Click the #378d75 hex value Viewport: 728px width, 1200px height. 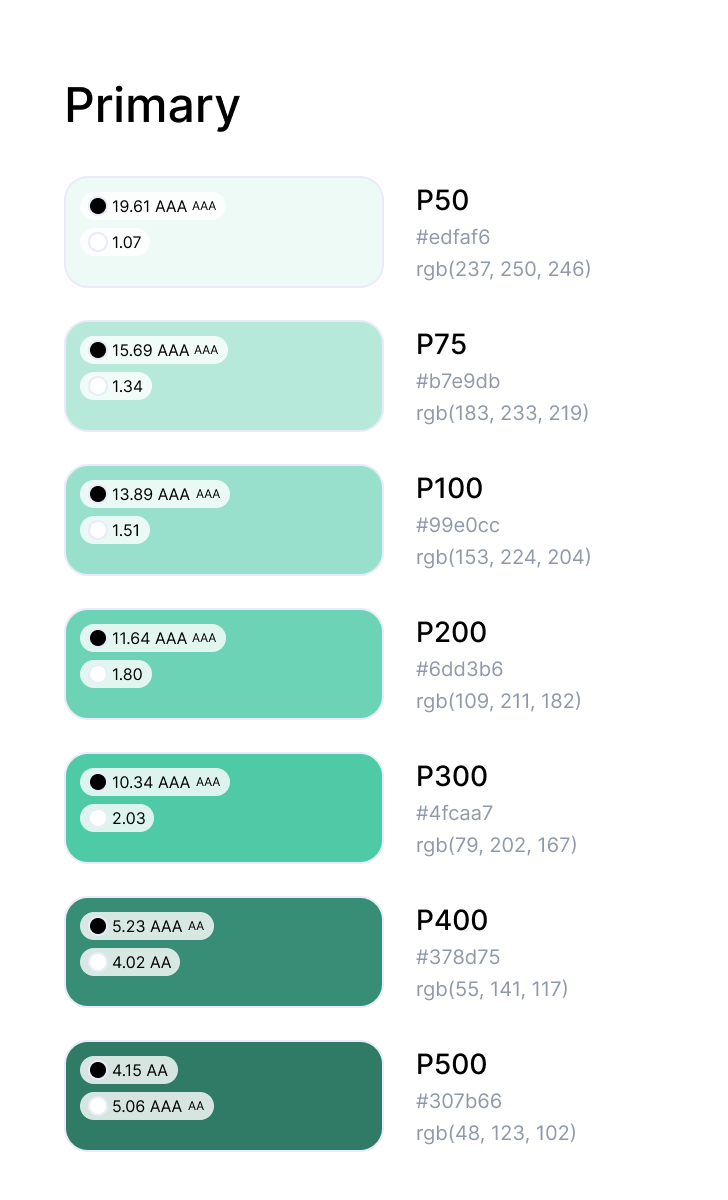pyautogui.click(x=458, y=957)
